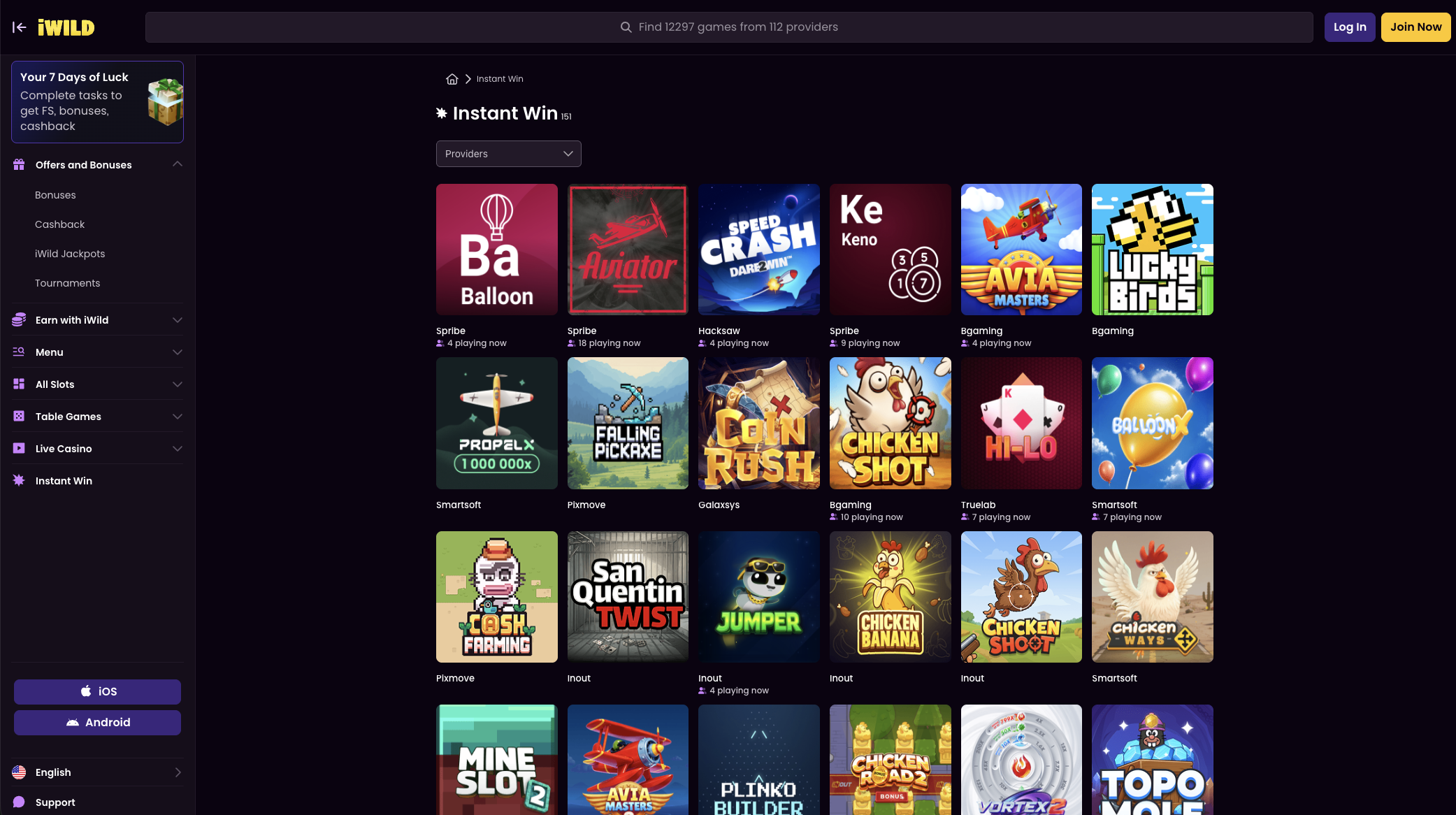Open the Hi-Lo card game
Viewport: 1456px width, 815px height.
(1021, 424)
